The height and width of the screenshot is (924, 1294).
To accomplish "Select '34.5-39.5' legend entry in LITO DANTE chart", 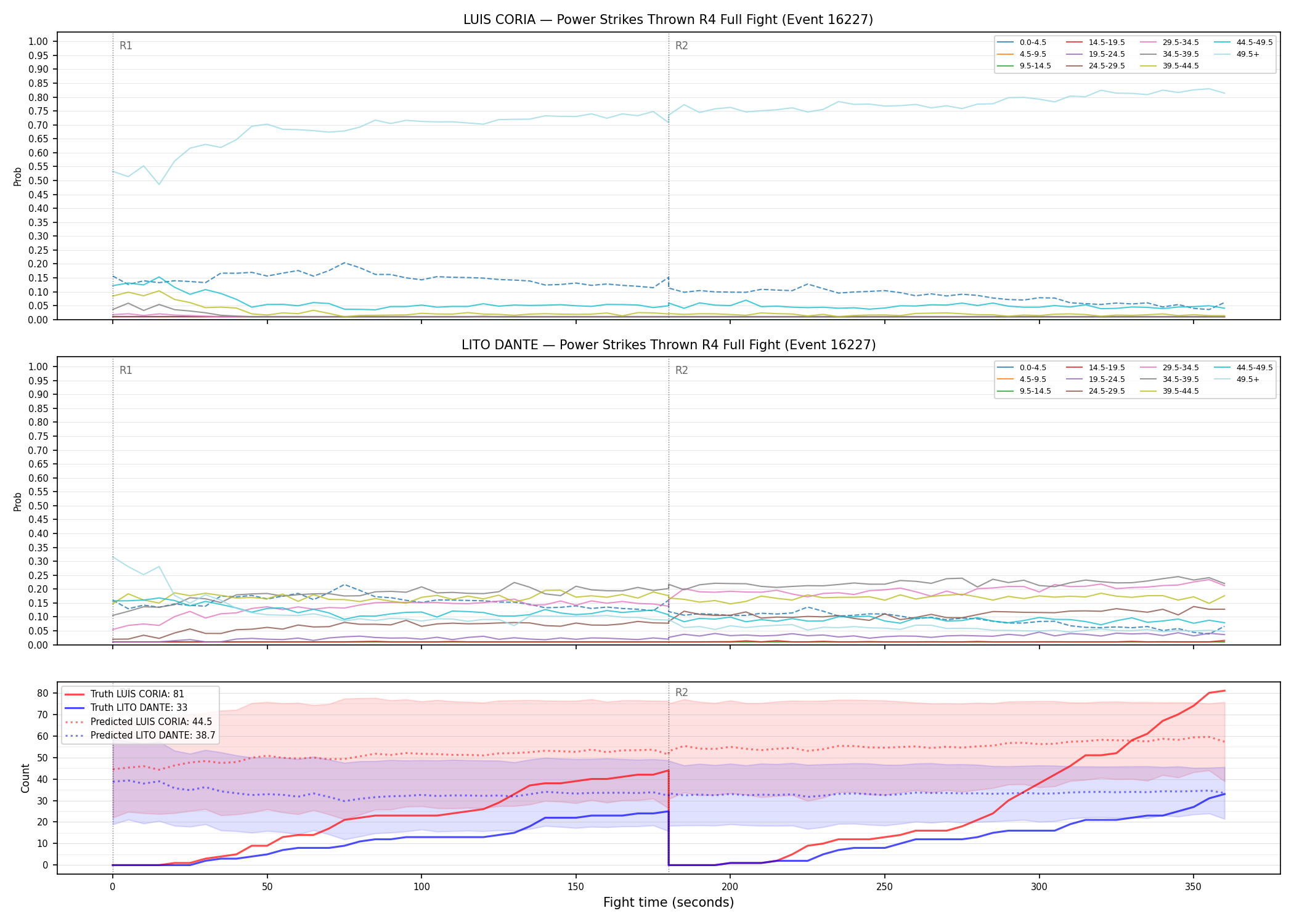I will point(1170,379).
